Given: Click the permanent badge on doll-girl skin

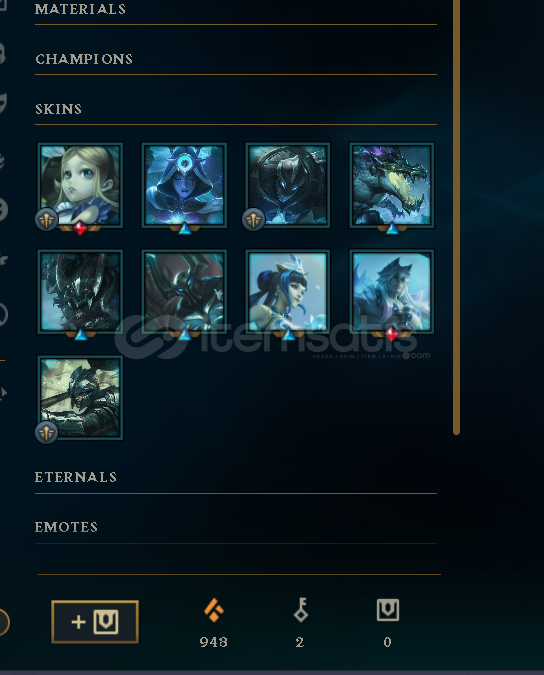Looking at the screenshot, I should tap(46, 220).
